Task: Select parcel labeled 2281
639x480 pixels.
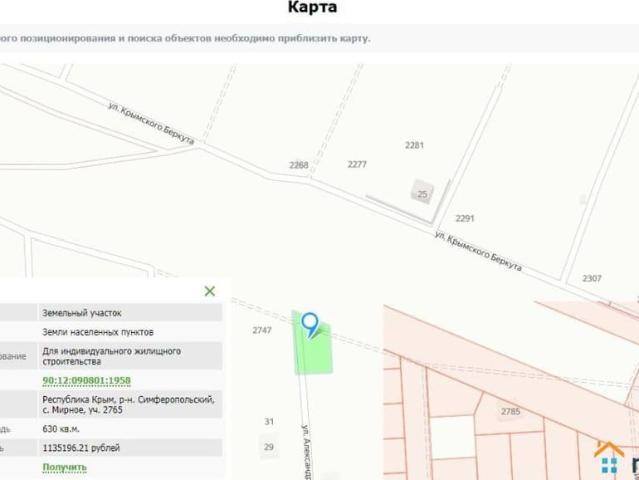Action: click(x=414, y=145)
